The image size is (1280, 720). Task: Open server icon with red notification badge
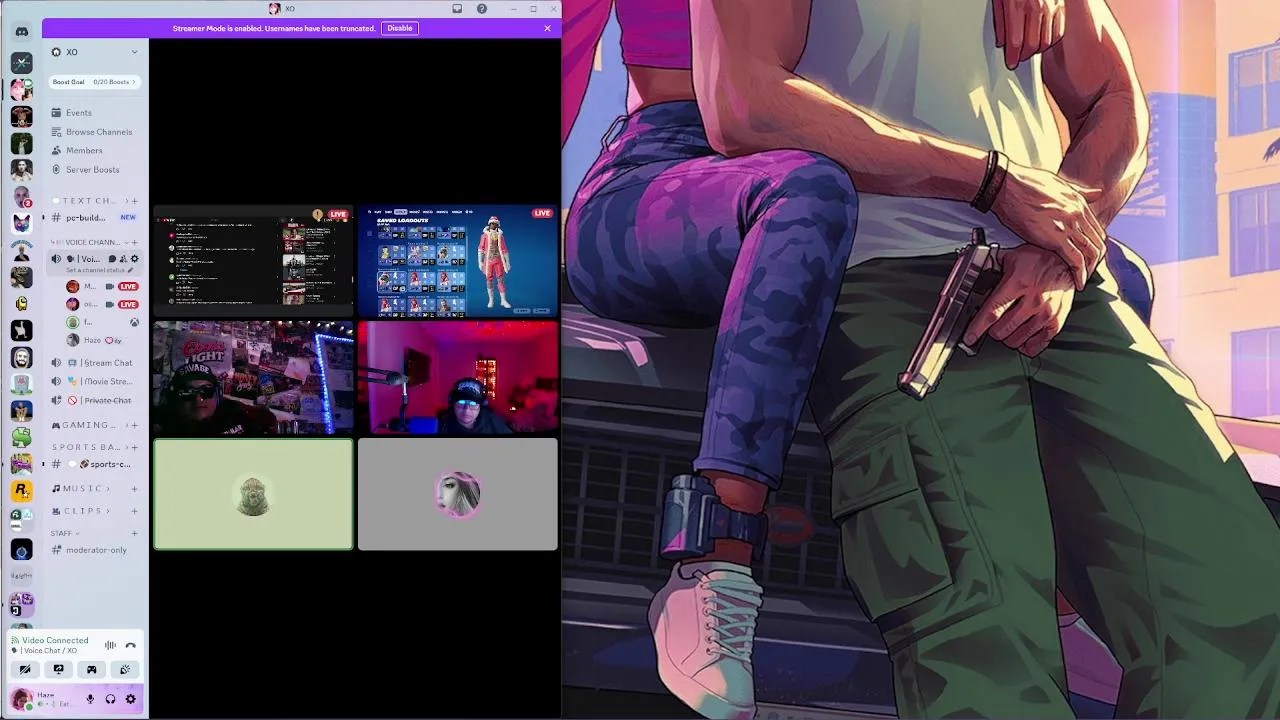(x=21, y=196)
